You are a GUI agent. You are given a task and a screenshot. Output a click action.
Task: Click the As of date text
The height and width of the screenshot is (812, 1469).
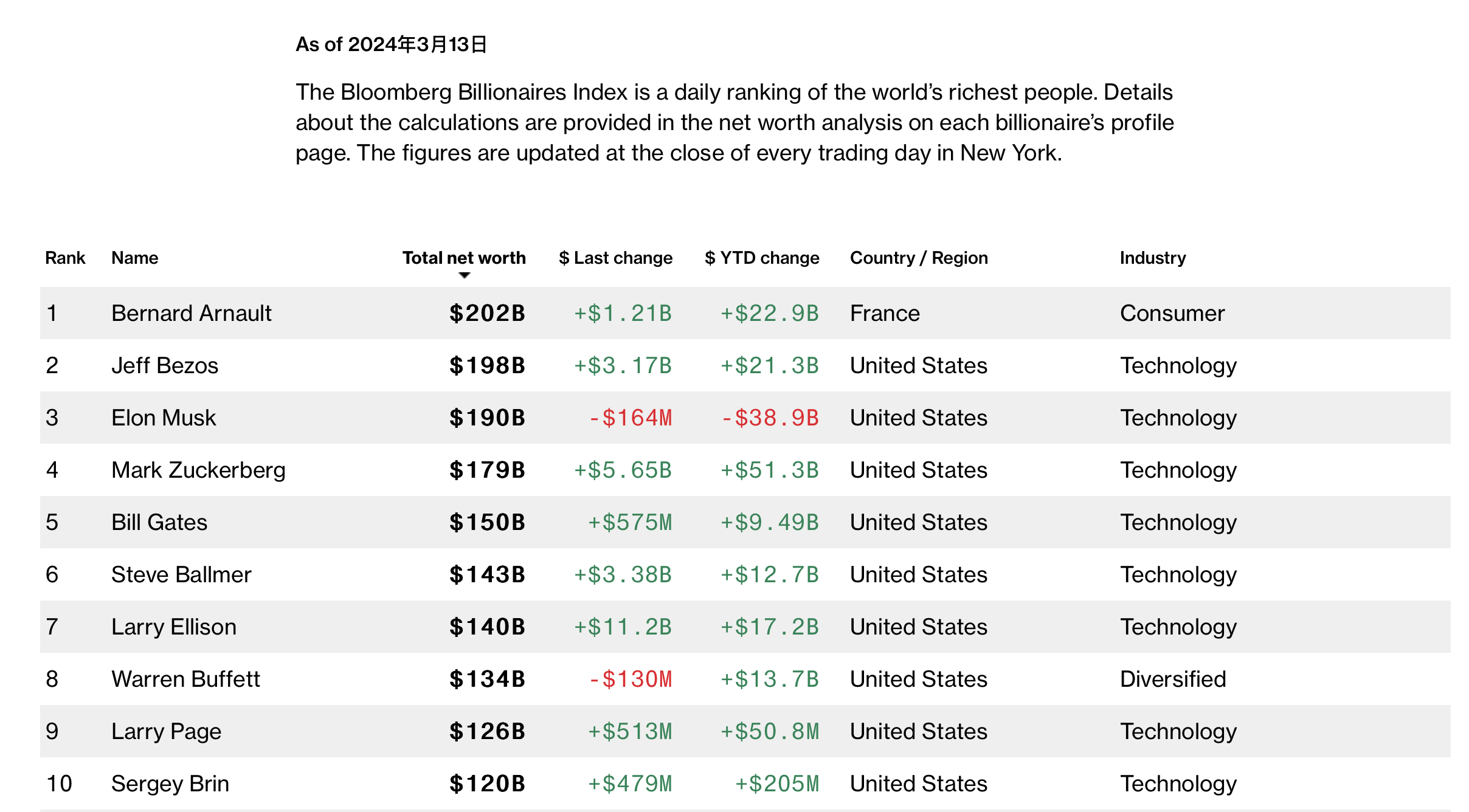tap(391, 44)
